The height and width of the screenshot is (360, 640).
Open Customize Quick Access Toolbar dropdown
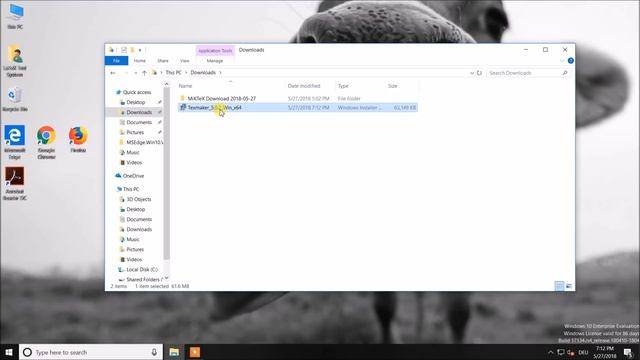click(140, 50)
